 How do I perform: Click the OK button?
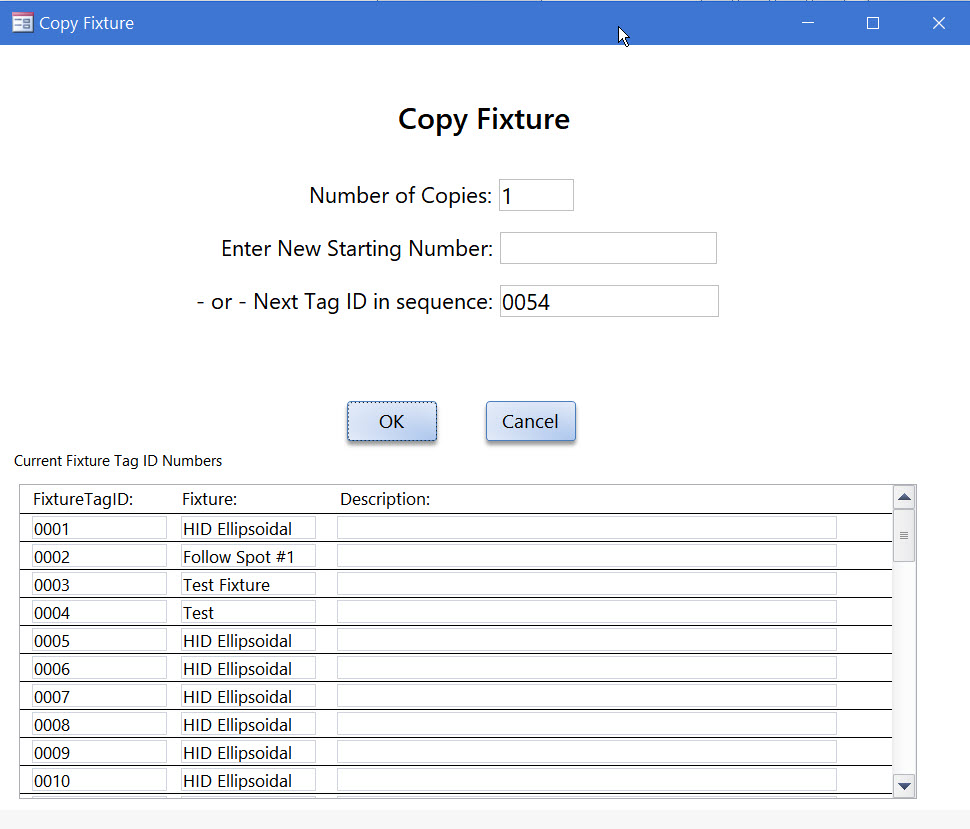[392, 421]
